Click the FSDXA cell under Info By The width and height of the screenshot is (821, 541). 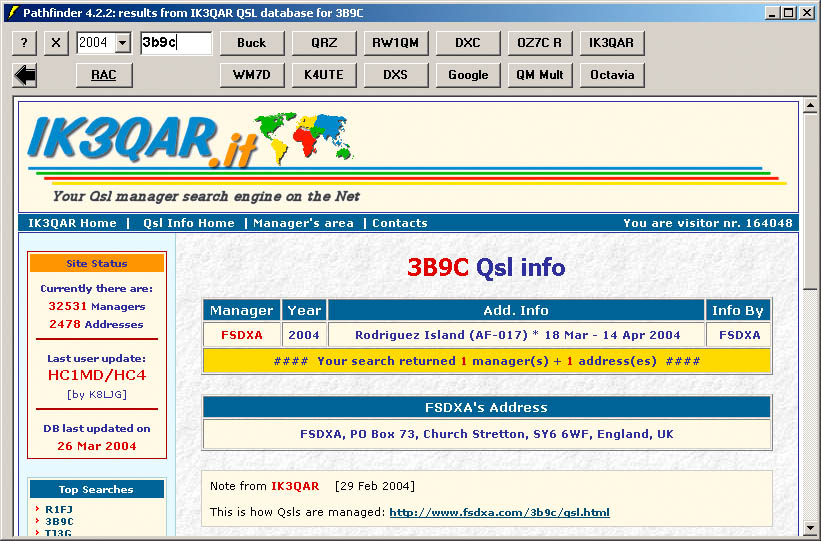pyautogui.click(x=739, y=335)
